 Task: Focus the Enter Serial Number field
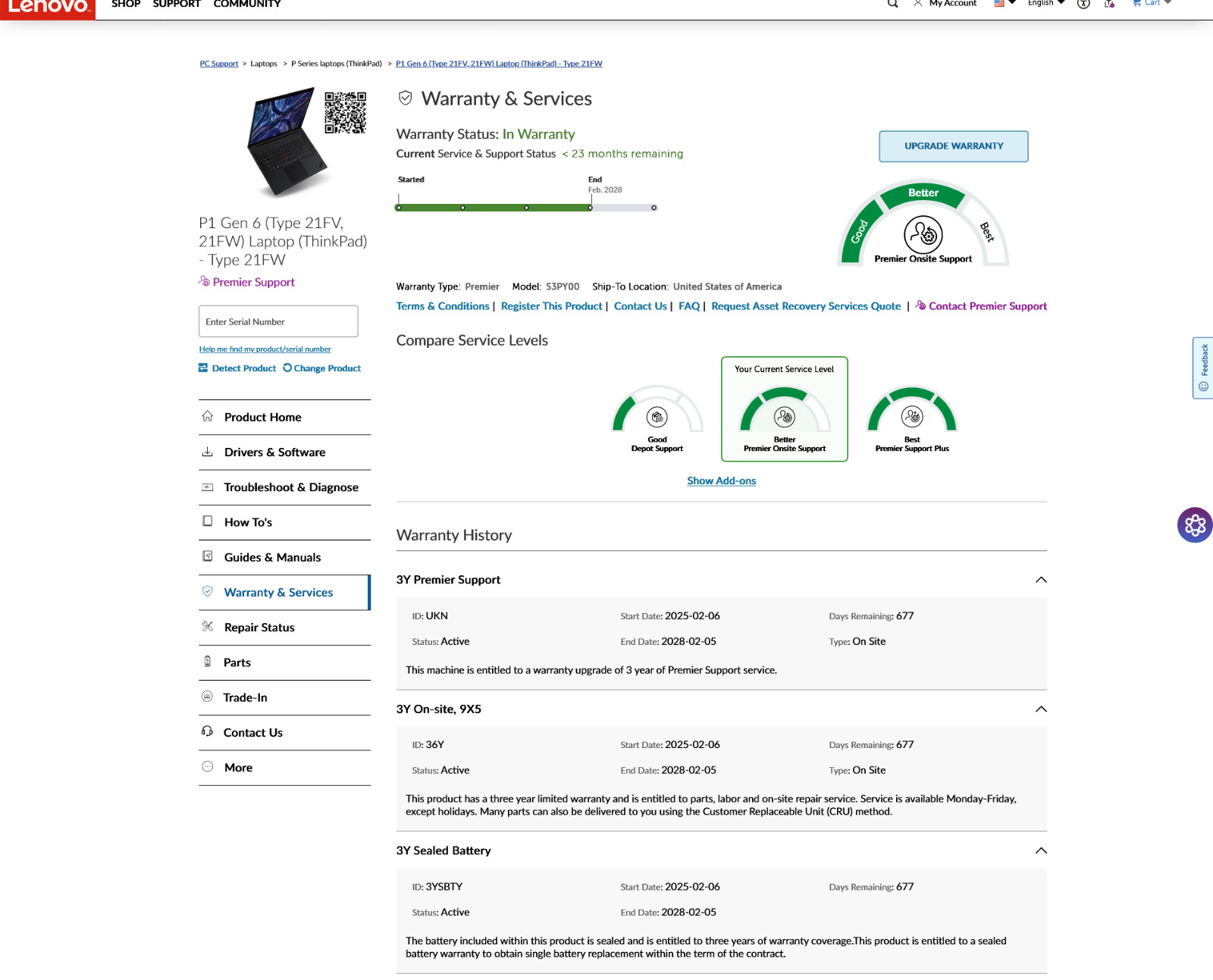pos(278,321)
